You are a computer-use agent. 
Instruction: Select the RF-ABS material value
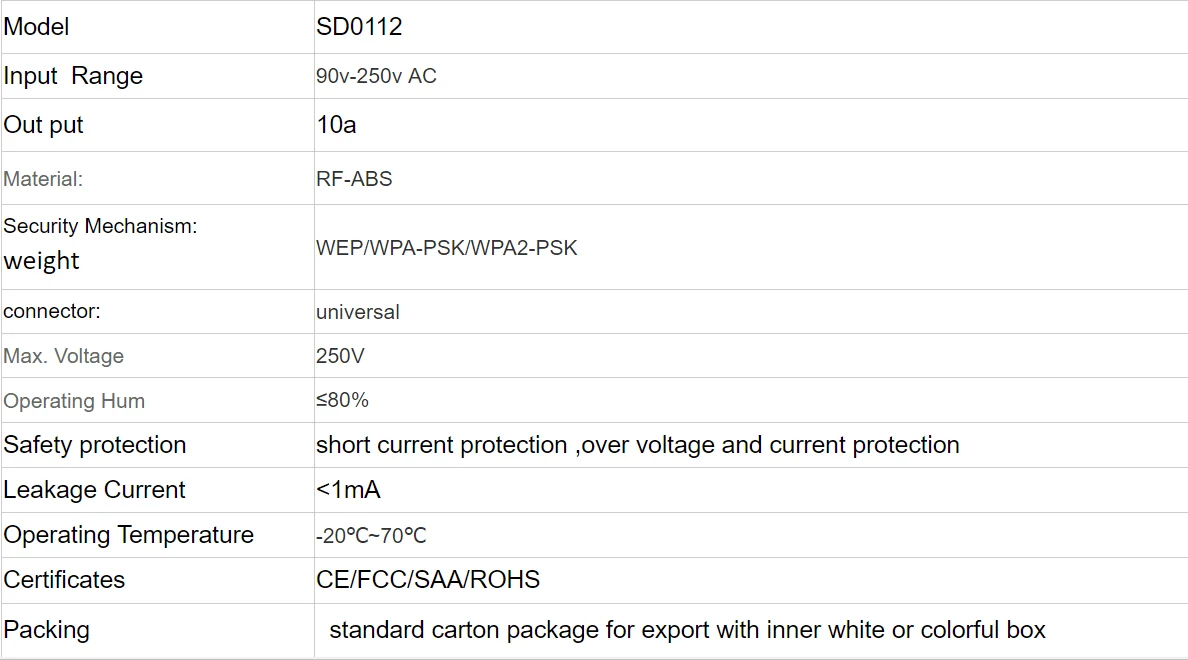(354, 179)
